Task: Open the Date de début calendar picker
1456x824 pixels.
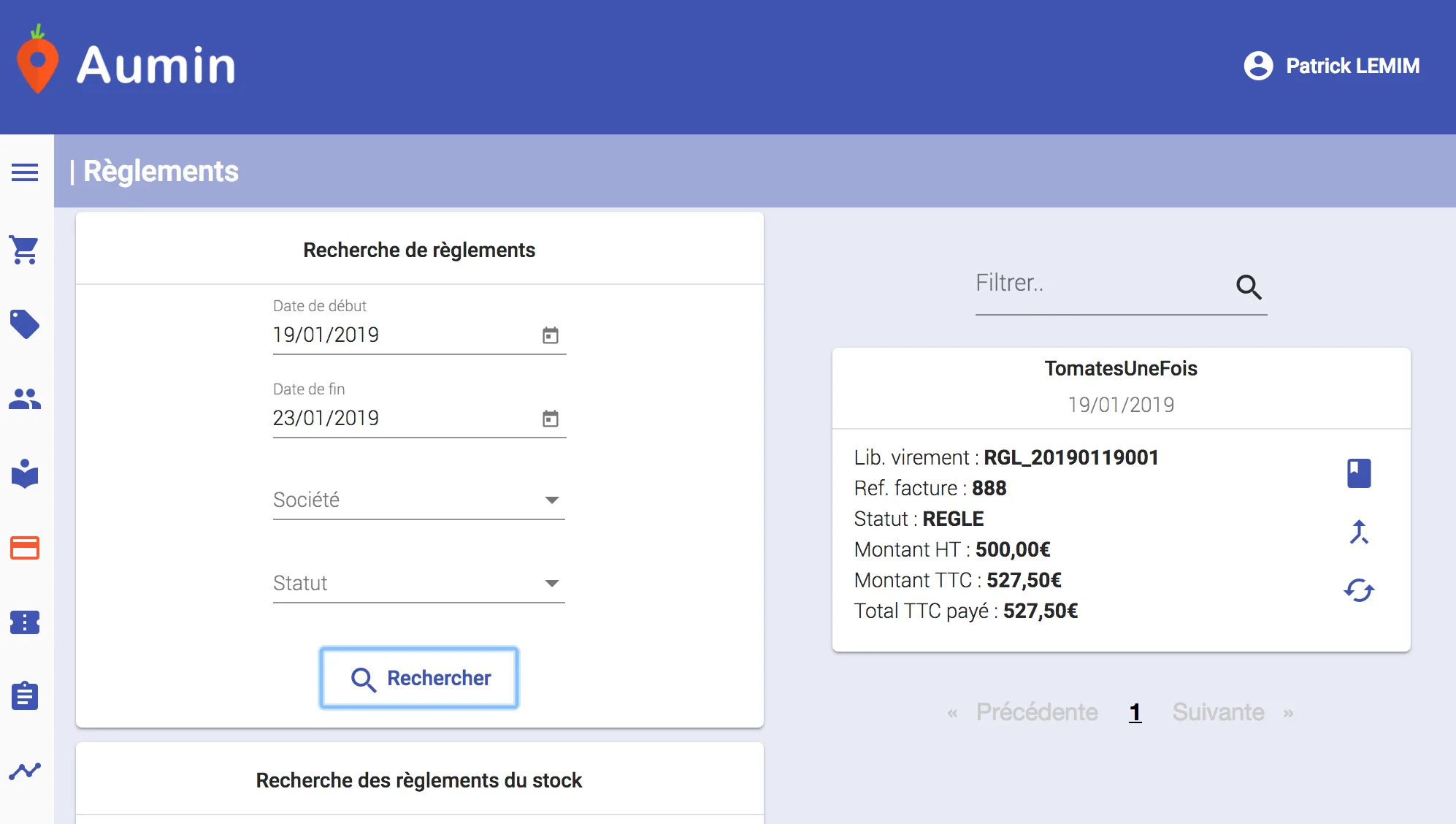Action: [551, 335]
